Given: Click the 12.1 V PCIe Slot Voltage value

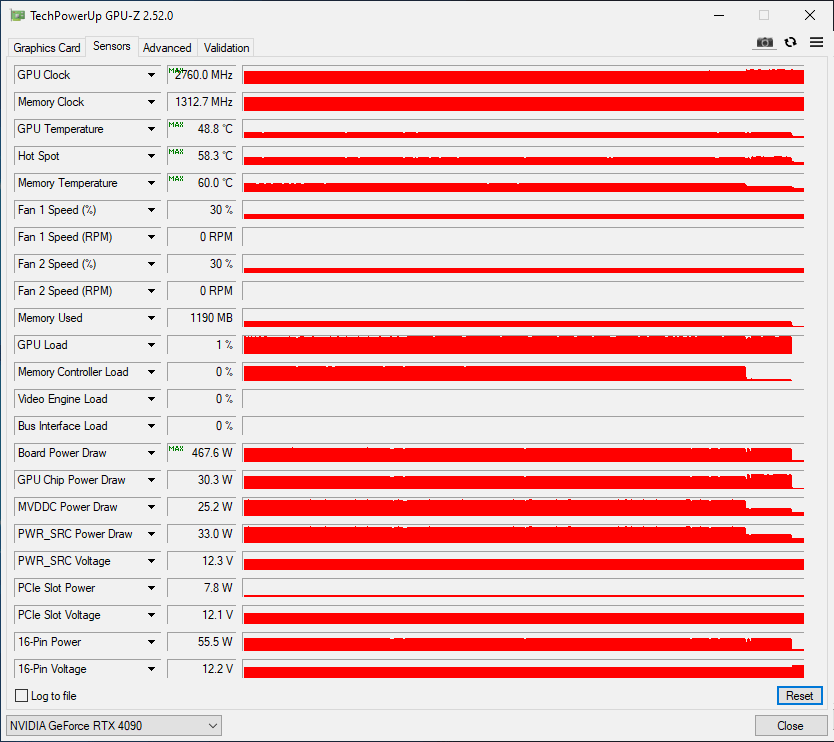Looking at the screenshot, I should pos(202,615).
